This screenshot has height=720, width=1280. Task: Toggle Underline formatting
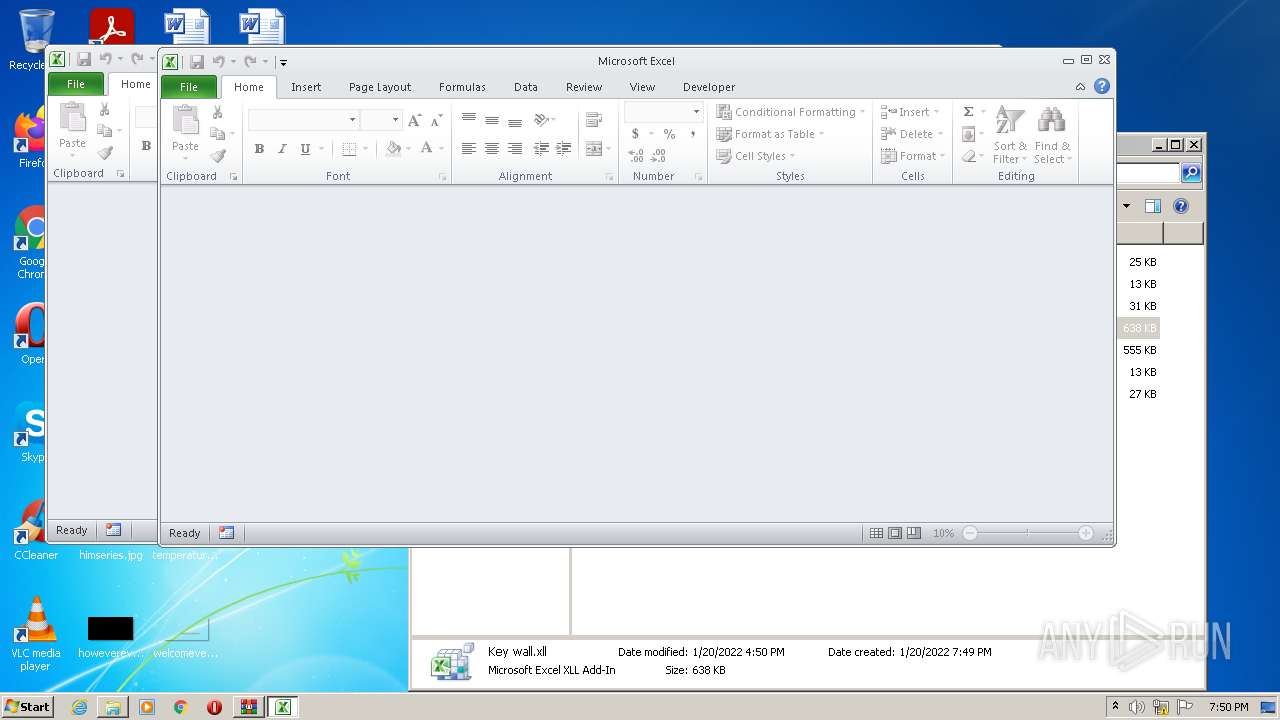305,149
